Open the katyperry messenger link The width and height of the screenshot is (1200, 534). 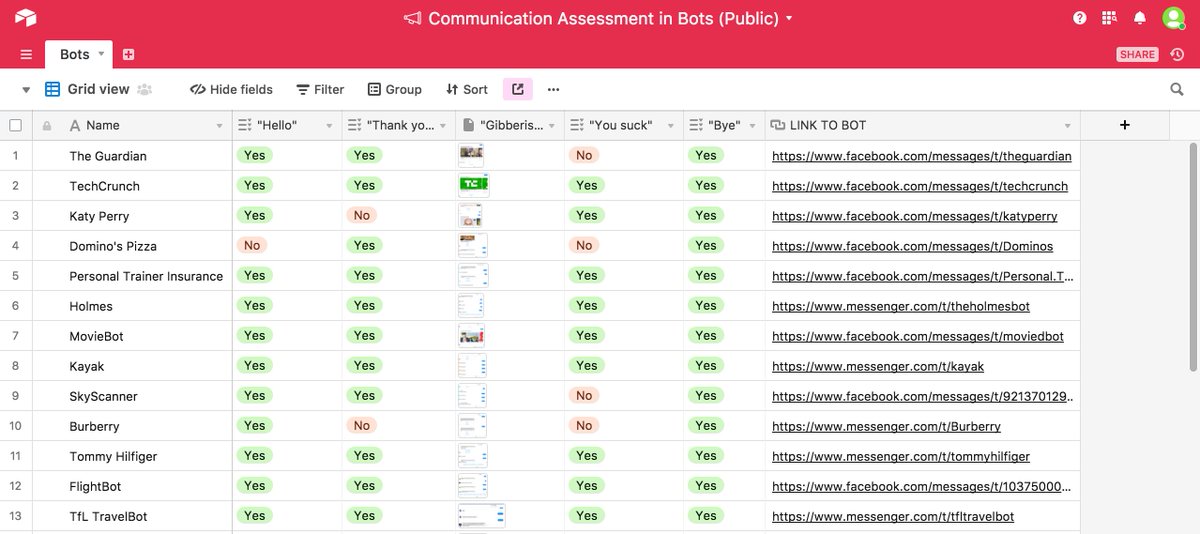pyautogui.click(x=915, y=216)
